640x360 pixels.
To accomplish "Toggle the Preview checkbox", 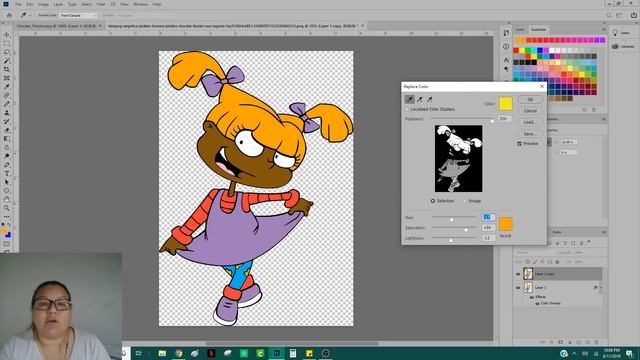I will pyautogui.click(x=519, y=144).
